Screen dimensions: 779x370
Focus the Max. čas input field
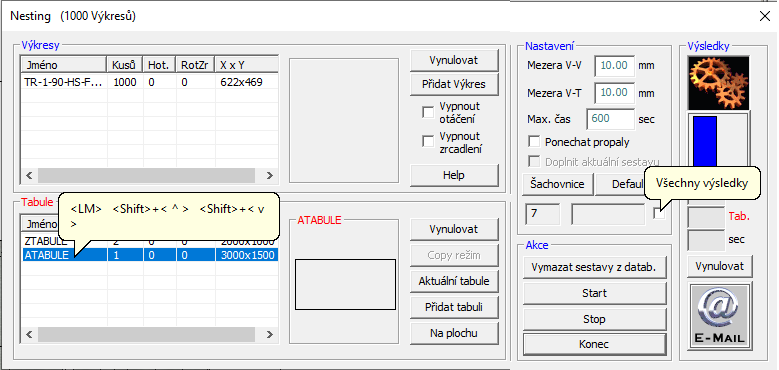(x=610, y=119)
